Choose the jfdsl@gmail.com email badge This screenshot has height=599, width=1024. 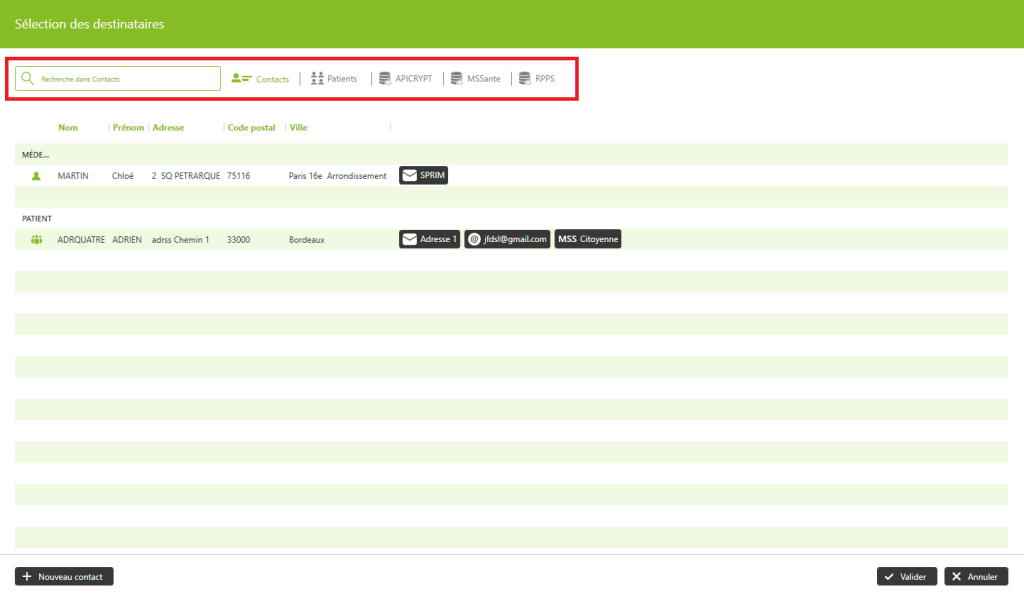tap(507, 240)
